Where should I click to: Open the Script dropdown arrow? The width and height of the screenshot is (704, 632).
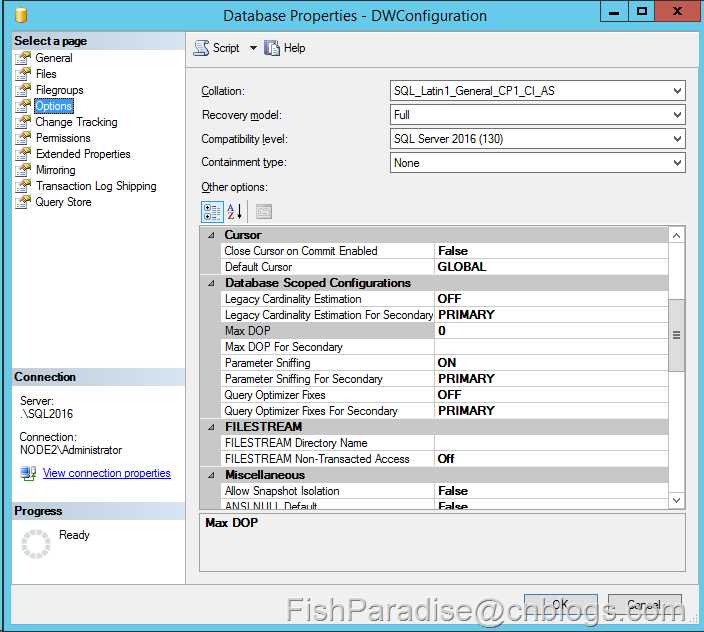coord(253,48)
